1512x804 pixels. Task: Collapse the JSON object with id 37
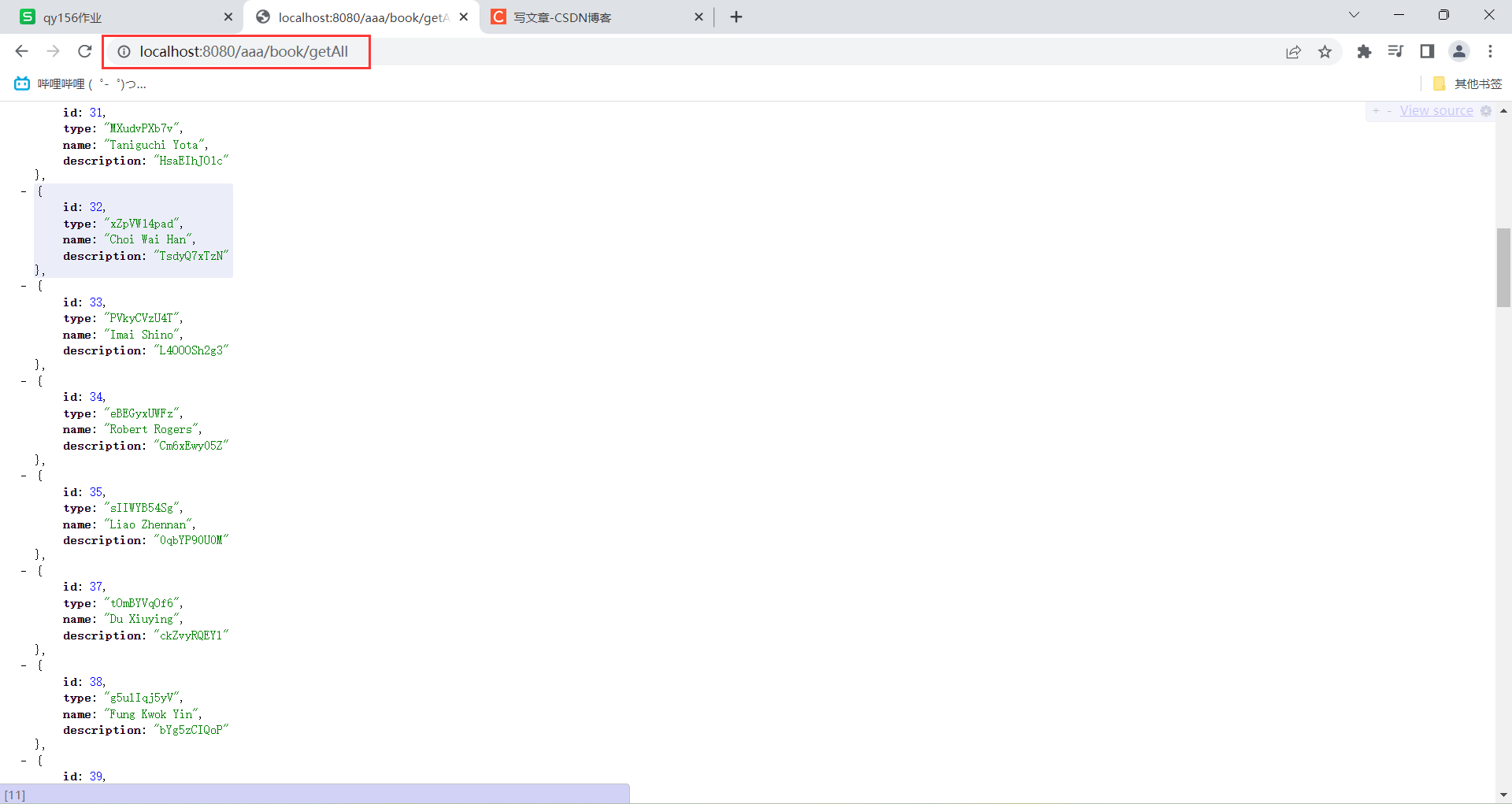click(24, 571)
